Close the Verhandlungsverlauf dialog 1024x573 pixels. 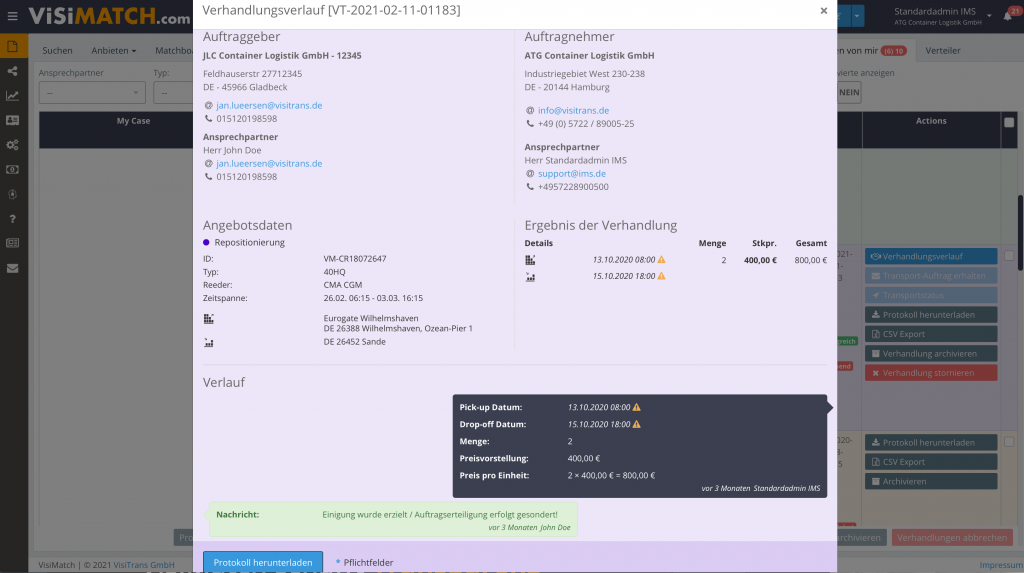point(824,10)
